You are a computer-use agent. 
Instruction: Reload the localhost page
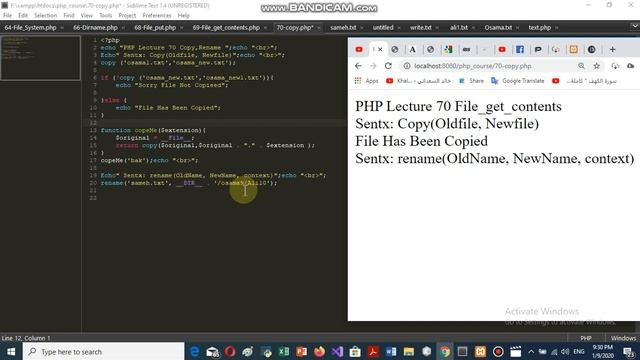388,66
